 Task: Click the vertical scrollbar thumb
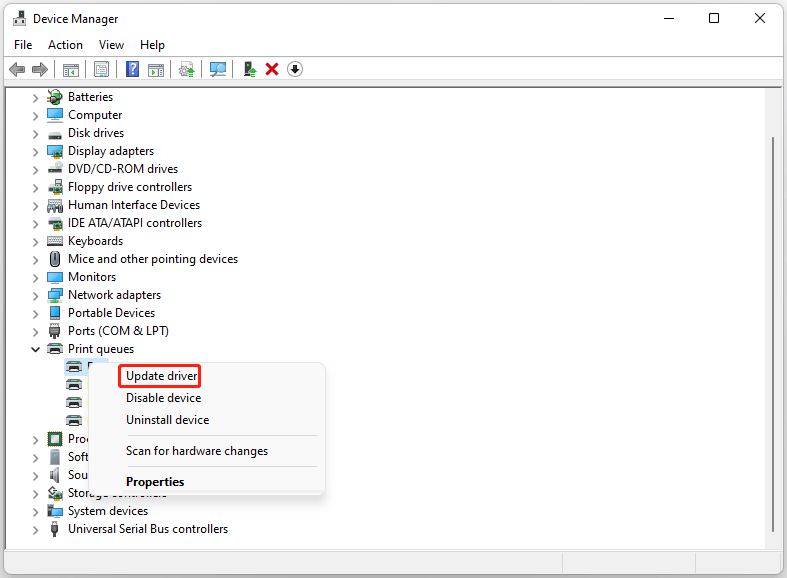pos(773,334)
